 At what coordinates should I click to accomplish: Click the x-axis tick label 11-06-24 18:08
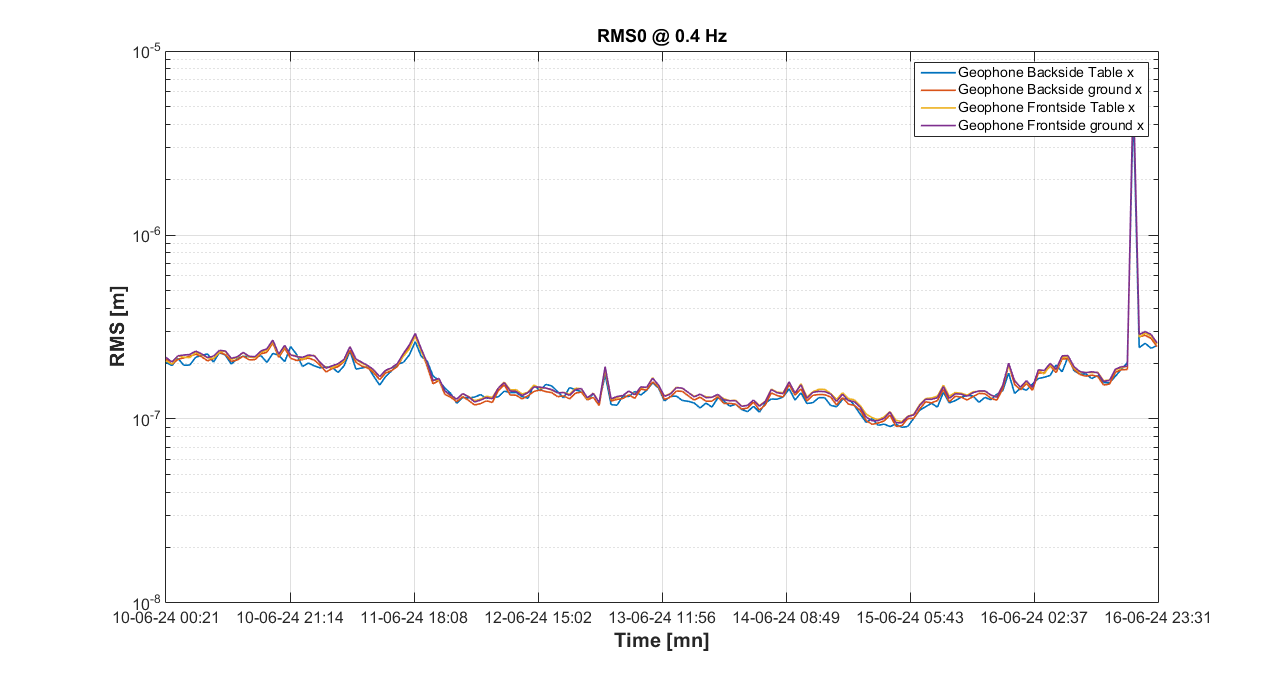[x=414, y=618]
